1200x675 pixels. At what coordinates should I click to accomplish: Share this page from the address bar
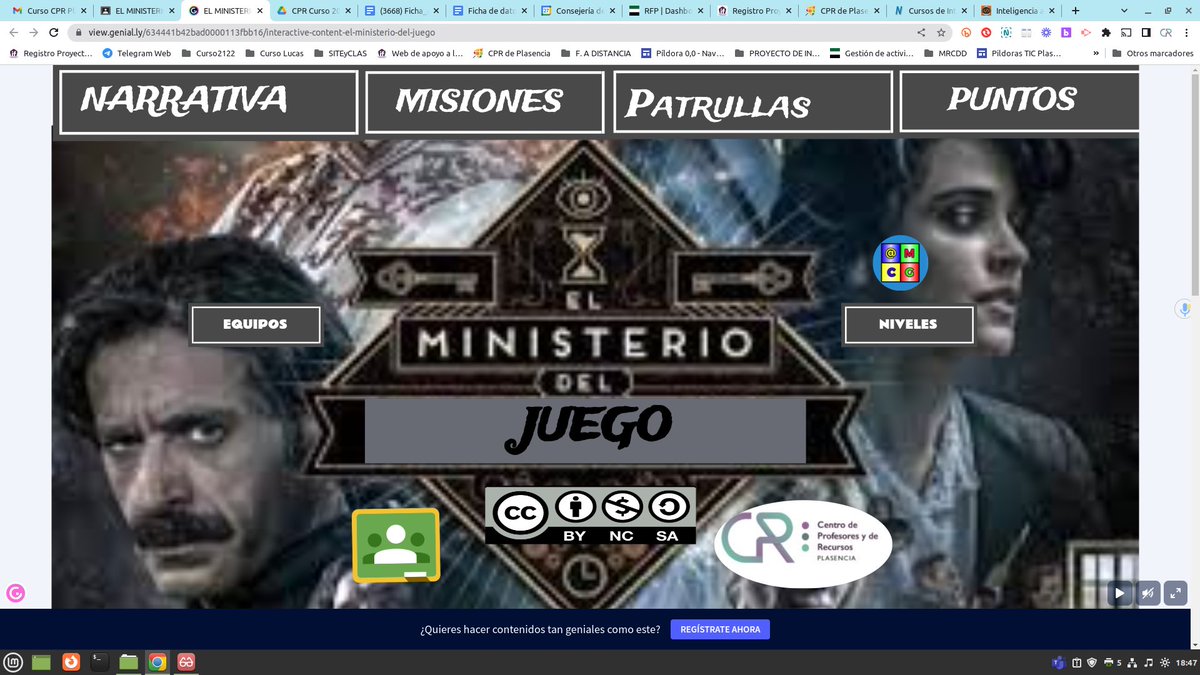(920, 32)
